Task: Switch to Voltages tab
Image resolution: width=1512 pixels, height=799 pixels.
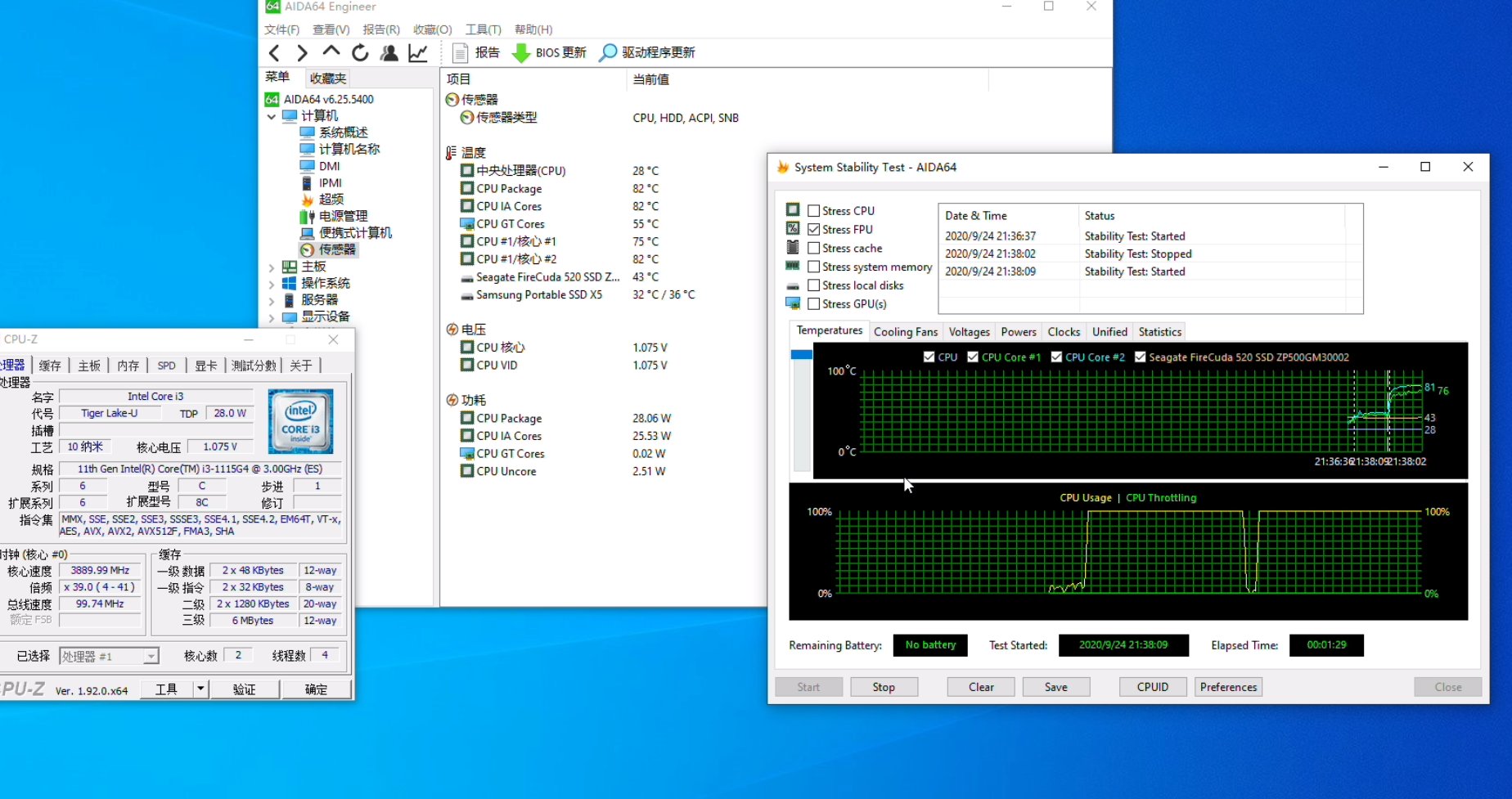Action: 970,332
